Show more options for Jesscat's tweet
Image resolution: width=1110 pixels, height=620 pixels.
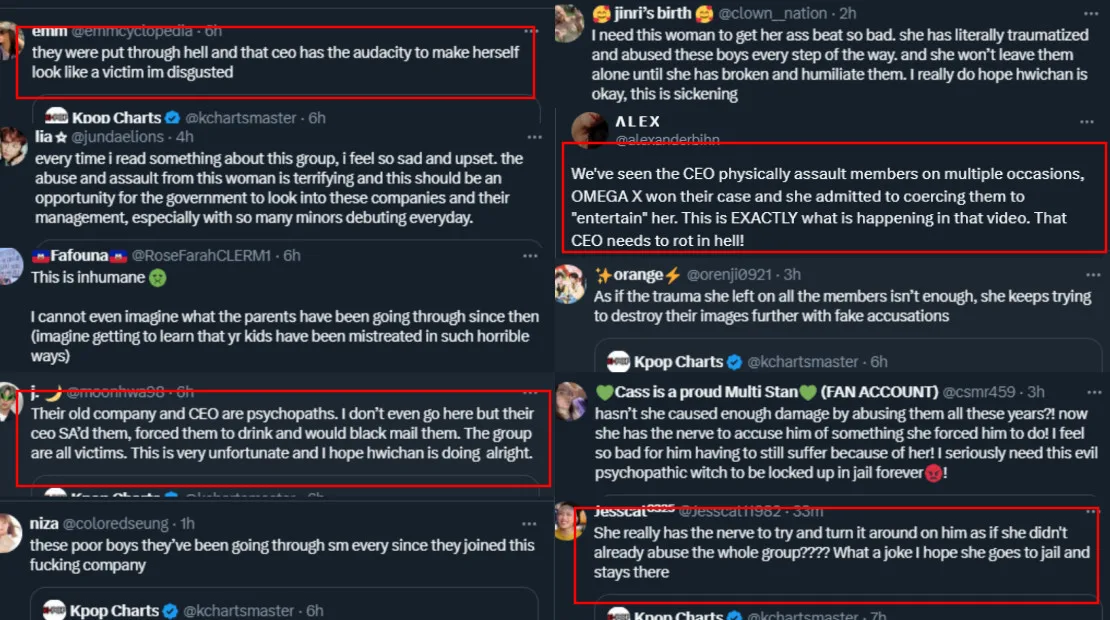point(1087,511)
